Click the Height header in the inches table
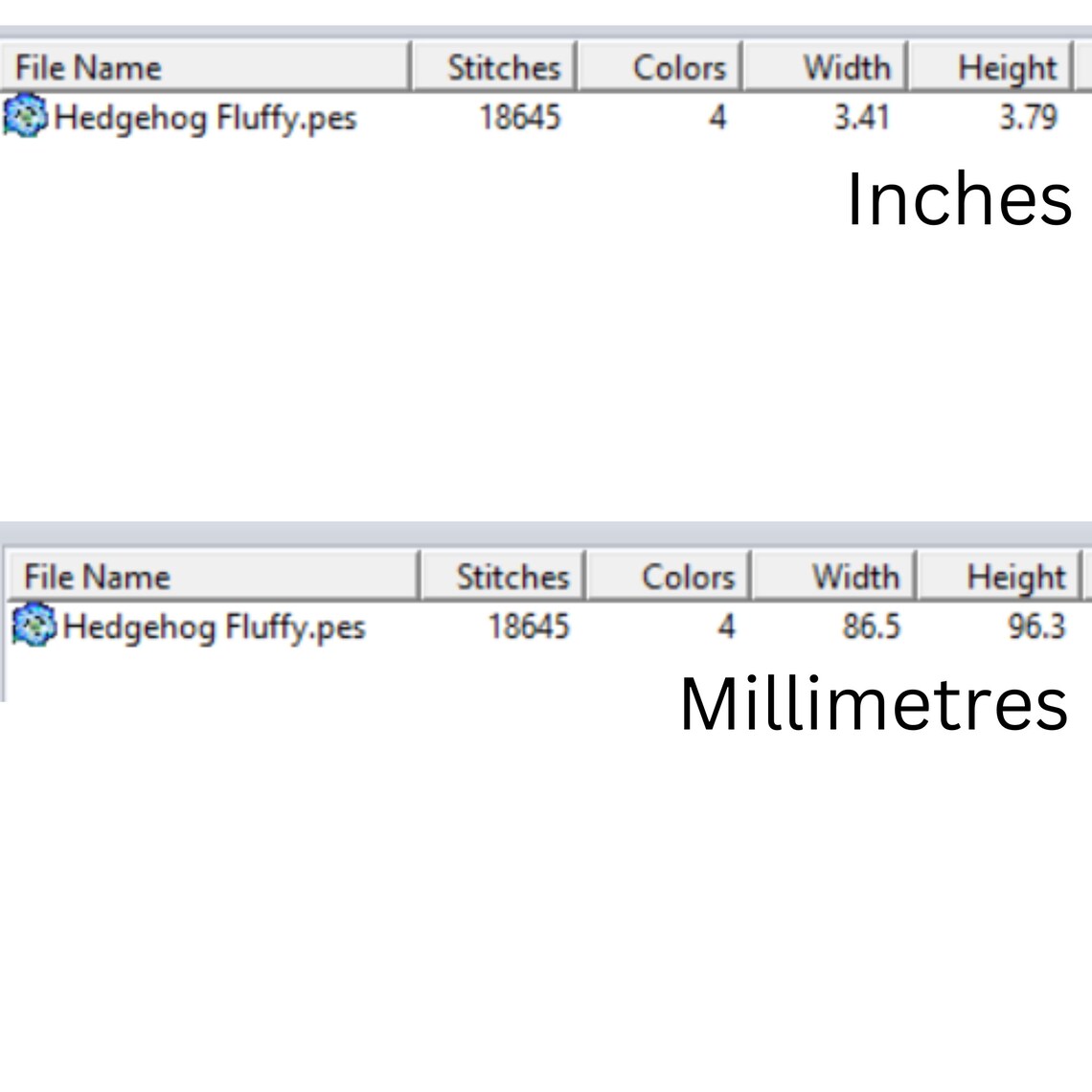1092x1092 pixels. (990, 67)
